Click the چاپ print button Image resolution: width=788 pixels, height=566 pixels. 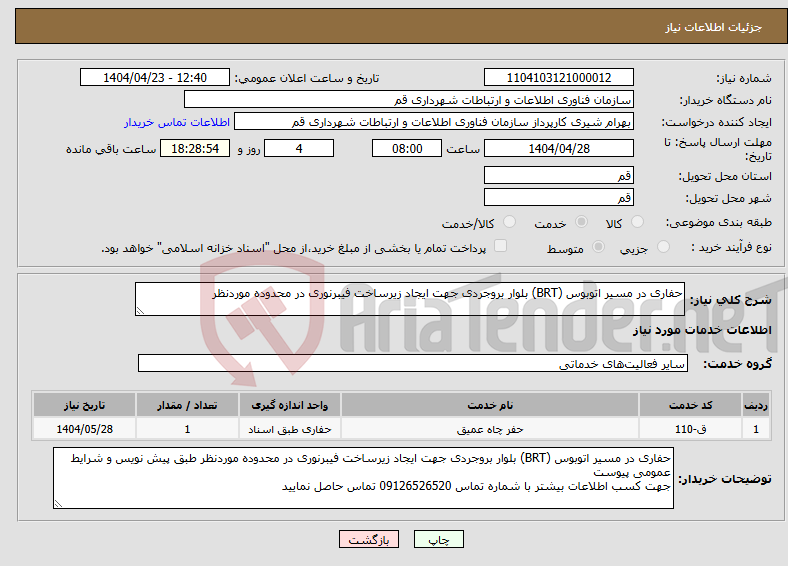439,539
